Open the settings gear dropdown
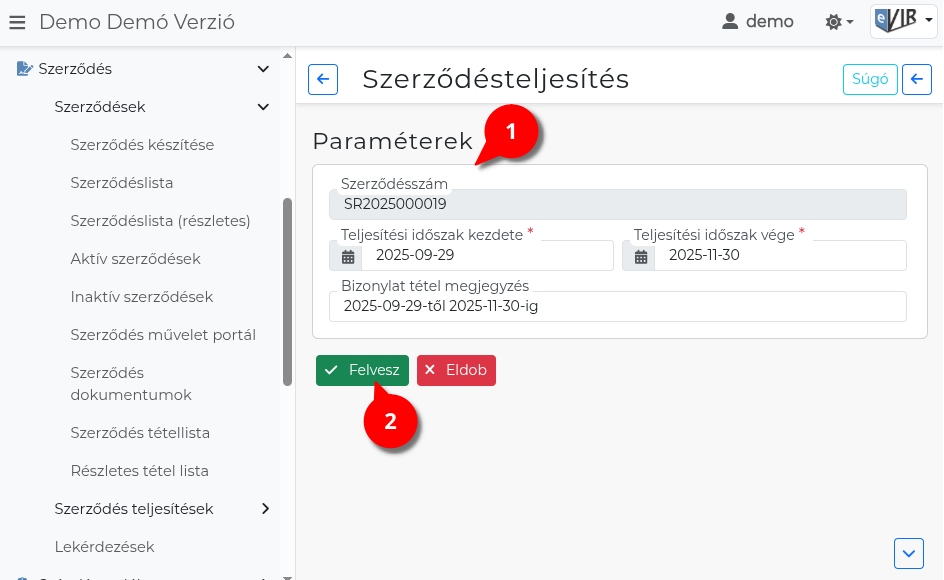 pyautogui.click(x=838, y=22)
